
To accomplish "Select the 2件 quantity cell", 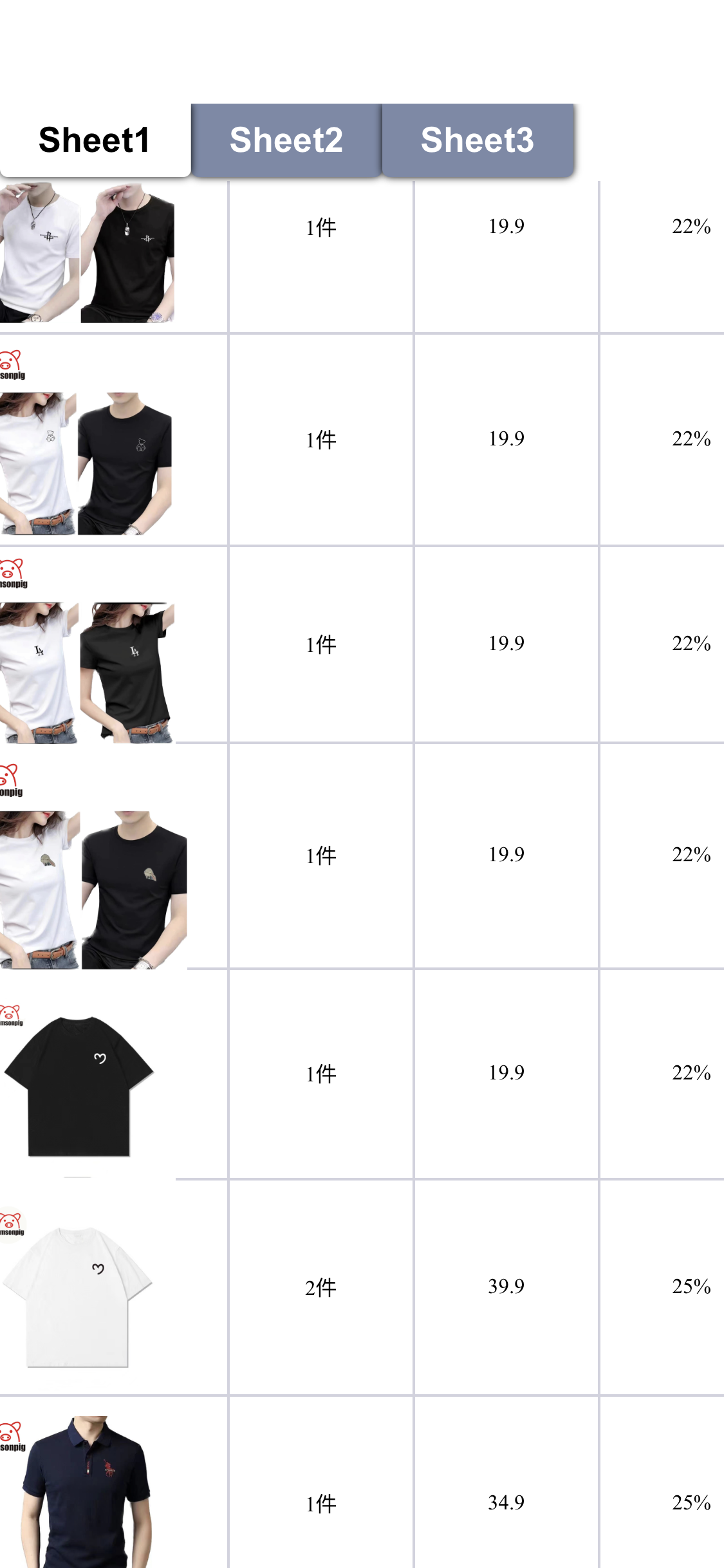I will coord(321,1287).
